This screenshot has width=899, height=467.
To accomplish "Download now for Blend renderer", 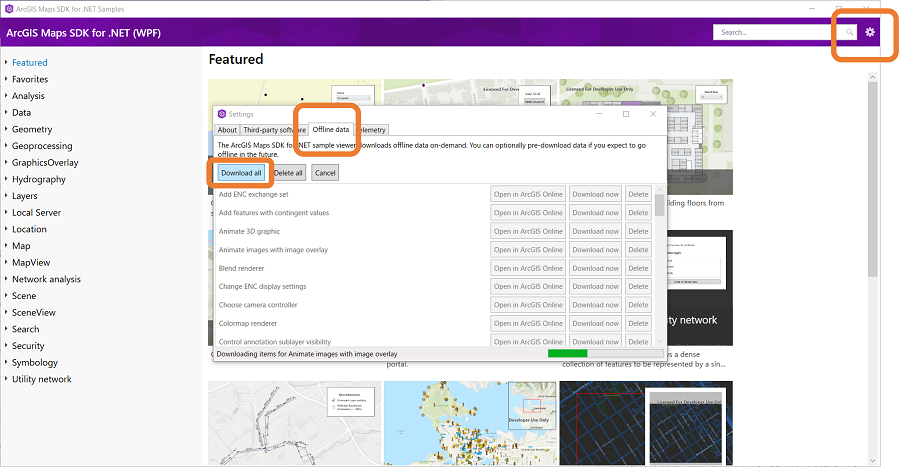I will coord(595,268).
